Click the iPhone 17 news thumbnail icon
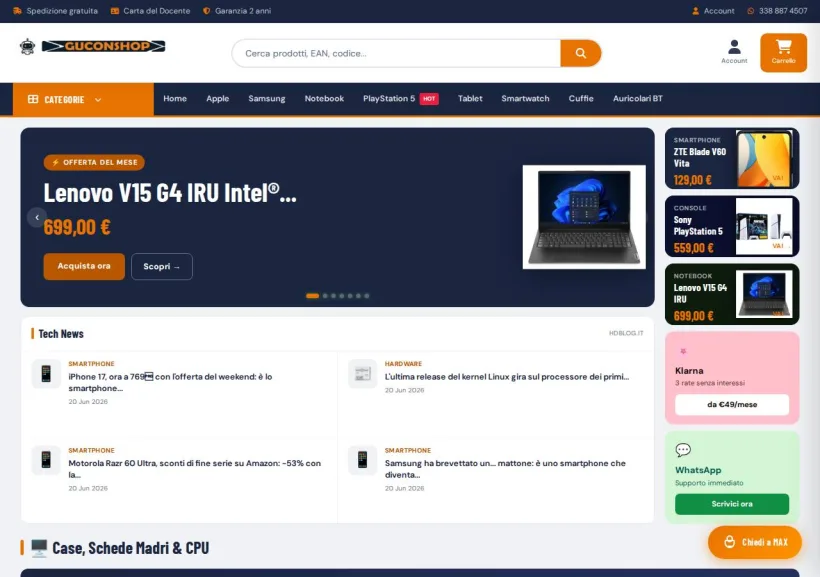The width and height of the screenshot is (820, 577). tap(46, 374)
